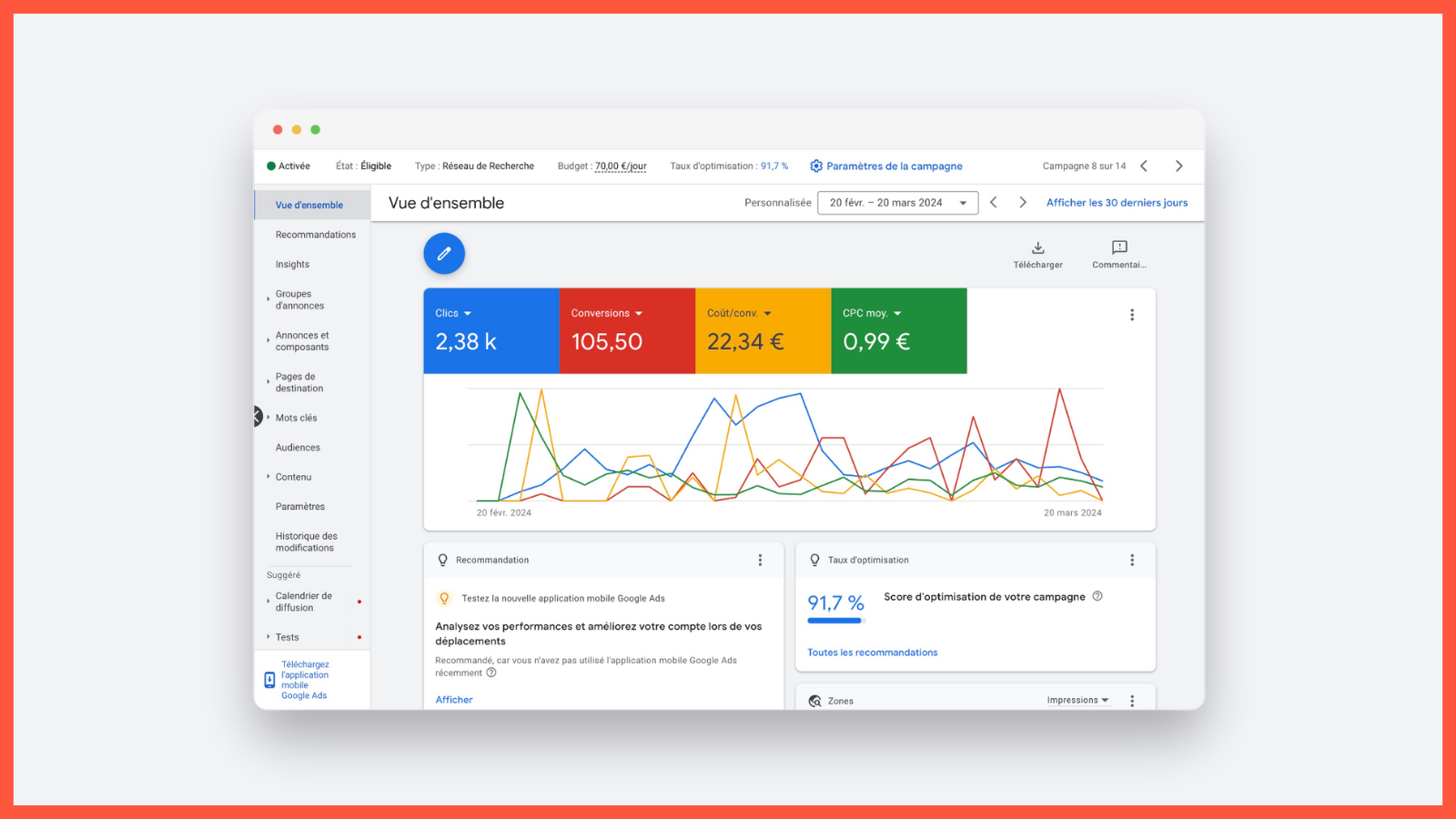1456x819 pixels.
Task: Shift date range forward with right arrow
Action: (x=1023, y=202)
